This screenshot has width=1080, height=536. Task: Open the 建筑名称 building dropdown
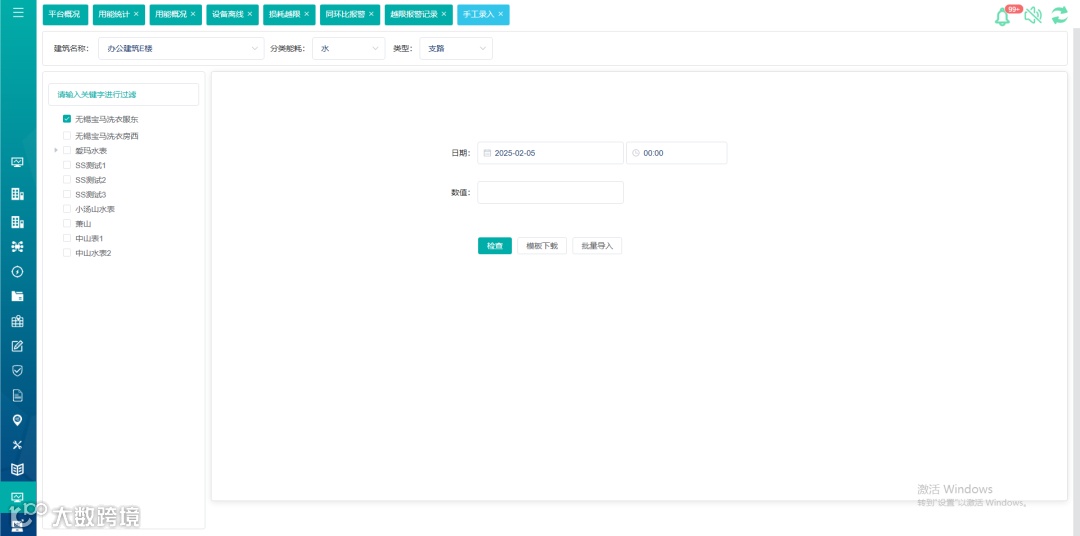point(181,48)
